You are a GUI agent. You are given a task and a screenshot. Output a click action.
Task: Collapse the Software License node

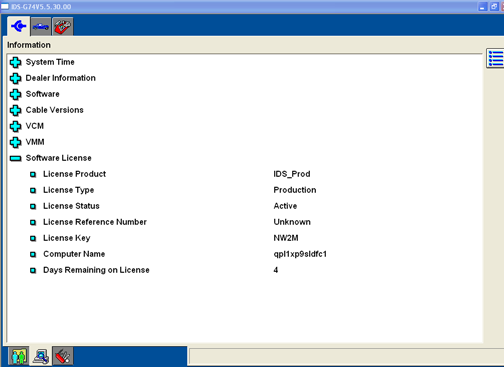pos(15,158)
